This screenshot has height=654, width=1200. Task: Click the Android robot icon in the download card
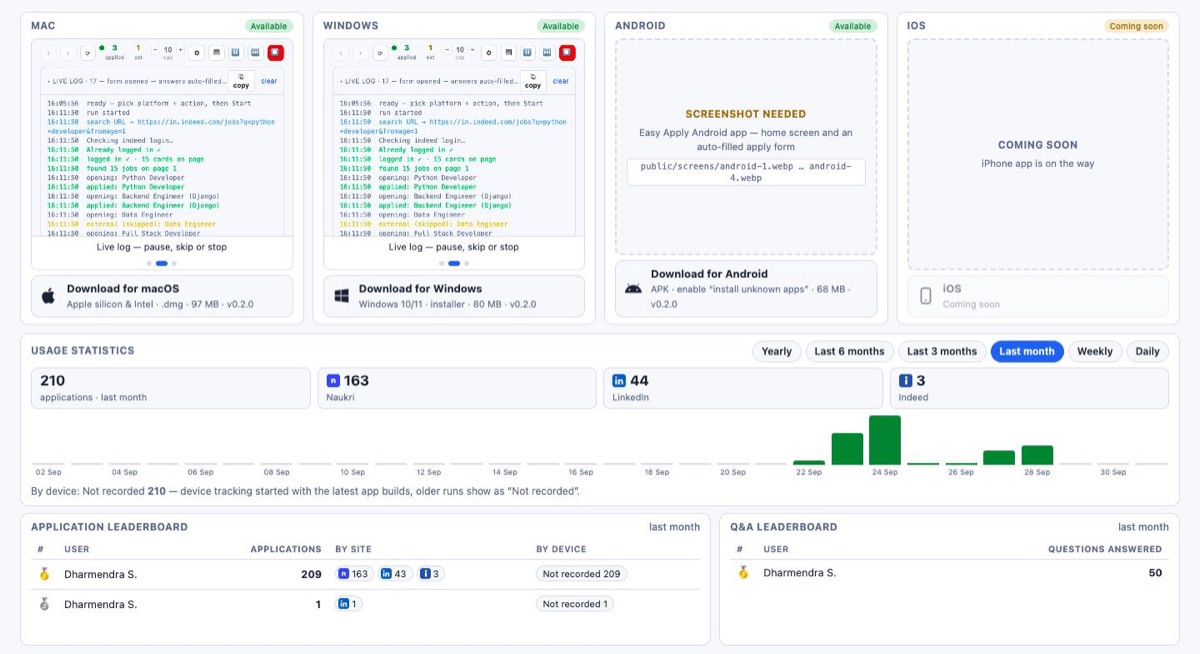[633, 288]
